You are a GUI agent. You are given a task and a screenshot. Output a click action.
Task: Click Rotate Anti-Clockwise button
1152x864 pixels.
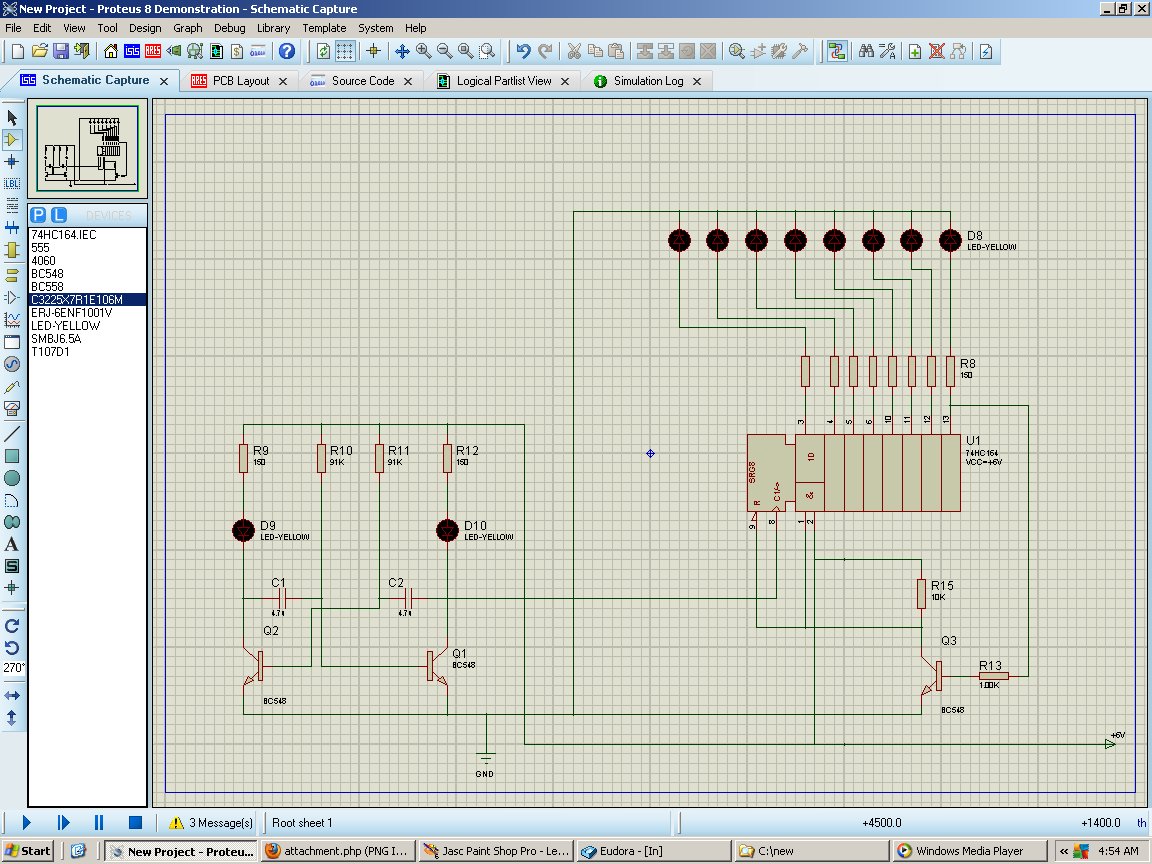(x=12, y=647)
